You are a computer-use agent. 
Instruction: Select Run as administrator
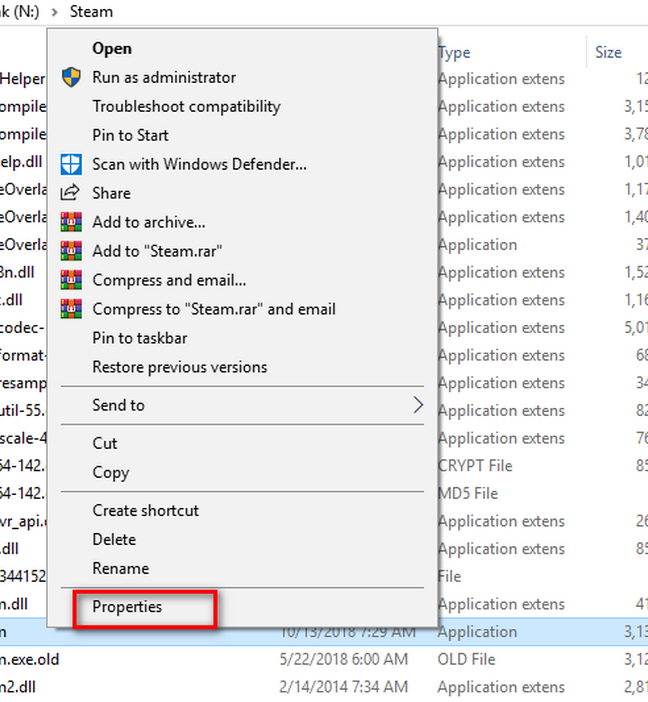pos(164,77)
